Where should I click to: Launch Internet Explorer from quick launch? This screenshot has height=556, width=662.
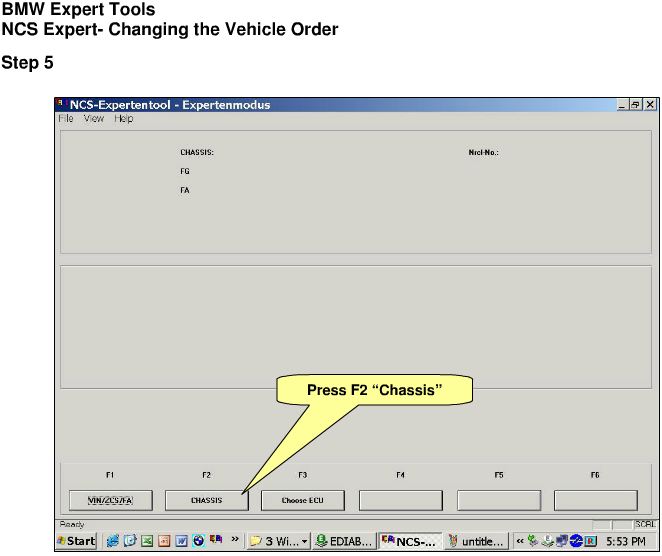point(113,541)
